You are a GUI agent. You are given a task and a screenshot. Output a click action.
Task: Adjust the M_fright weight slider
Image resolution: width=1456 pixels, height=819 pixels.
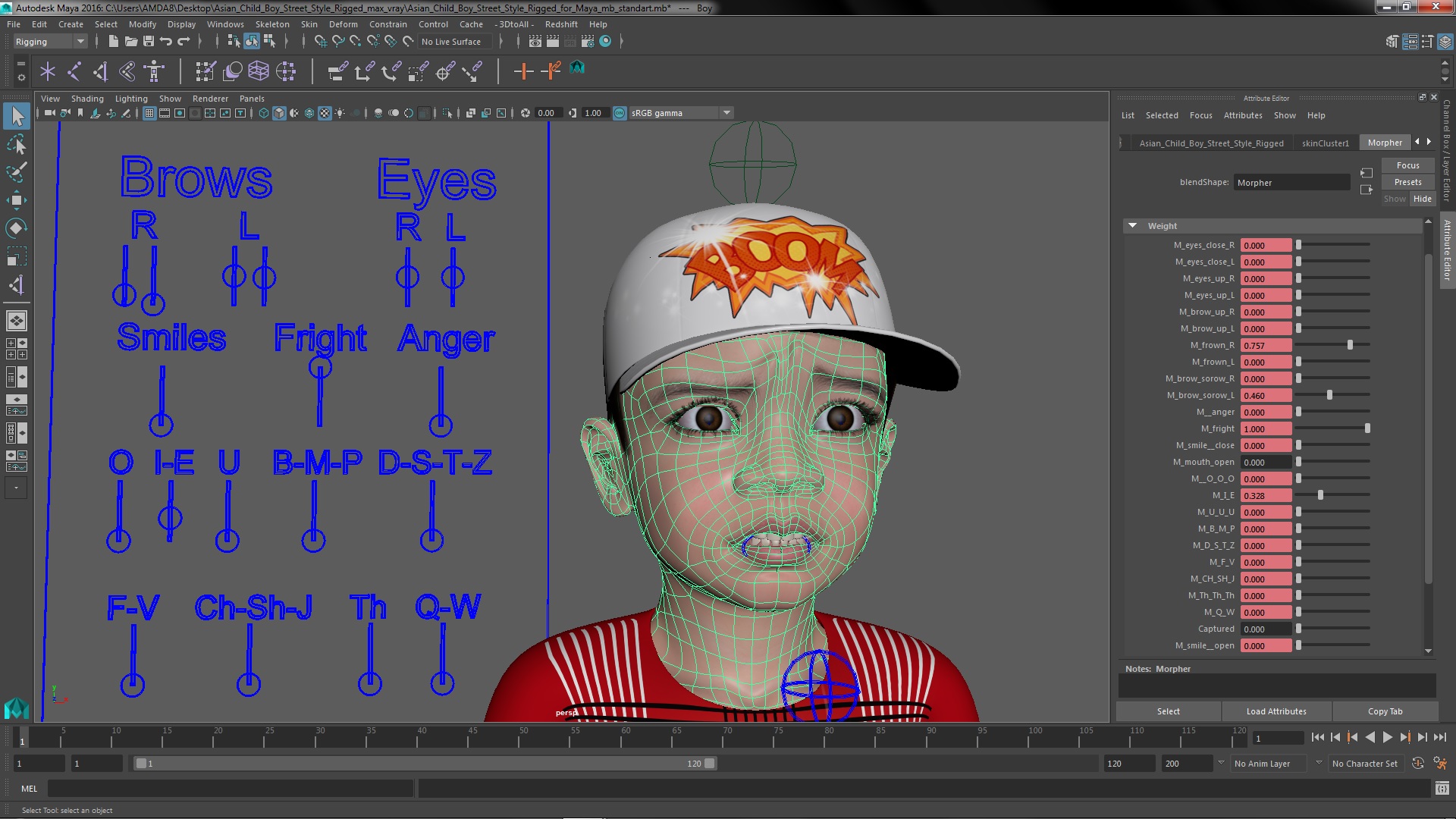(1367, 428)
